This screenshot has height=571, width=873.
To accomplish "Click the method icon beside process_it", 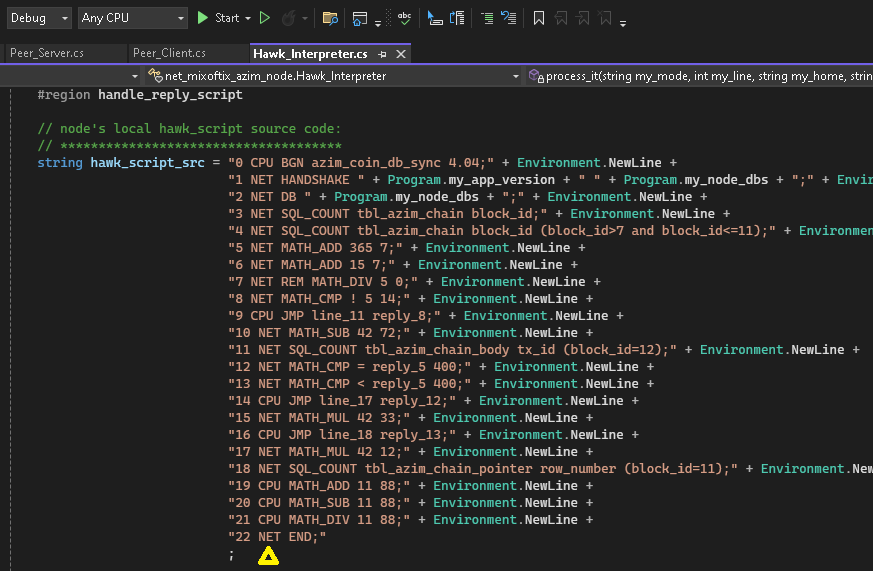I will 536,76.
